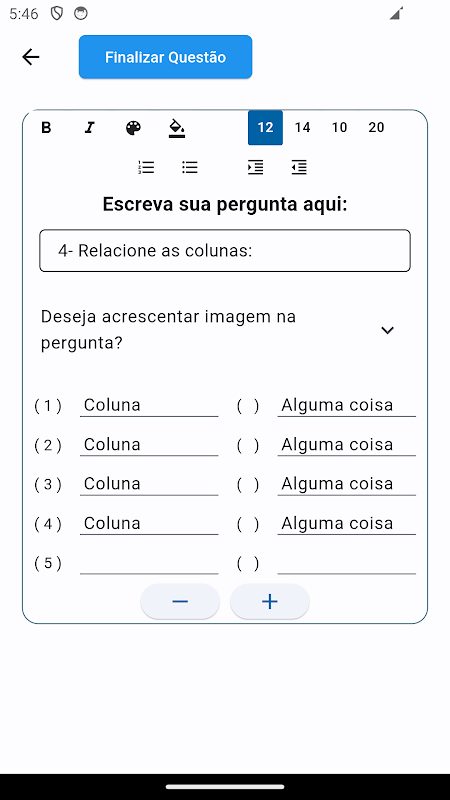450x800 pixels.
Task: Toggle bold text formatting
Action: (46, 128)
